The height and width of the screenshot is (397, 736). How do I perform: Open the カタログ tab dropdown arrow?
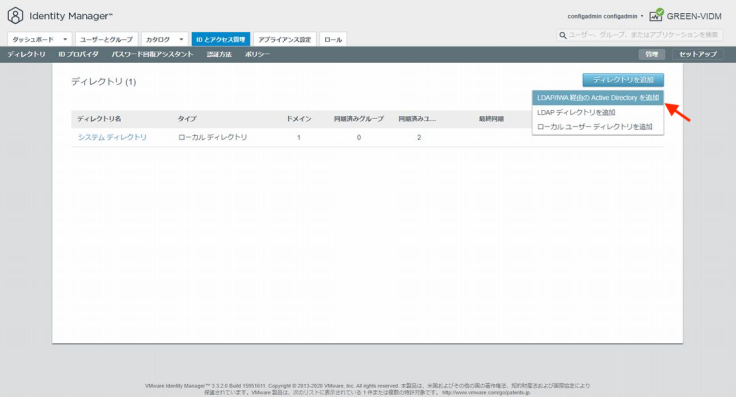pos(181,39)
